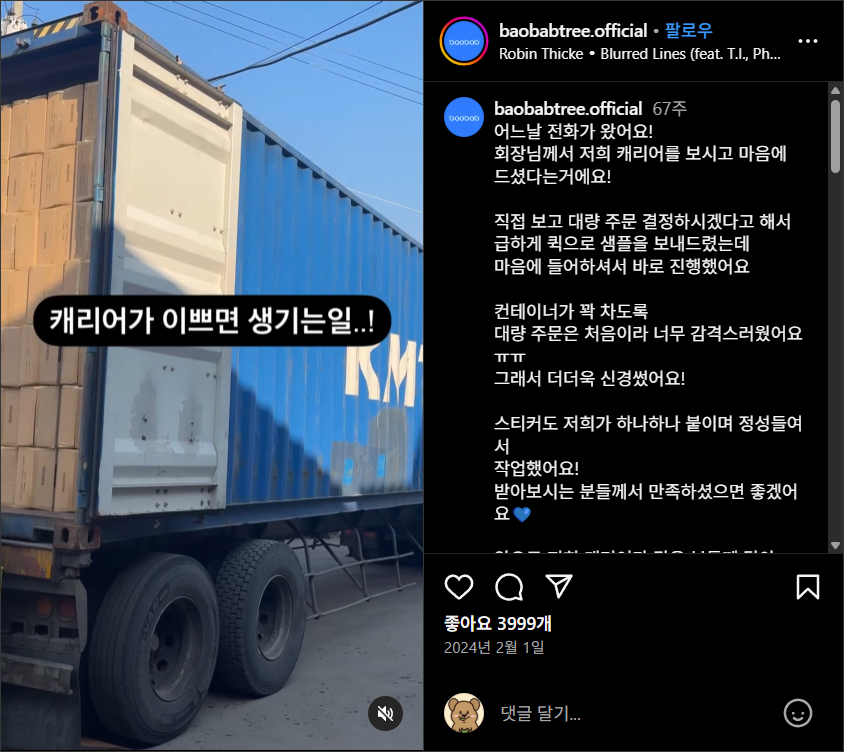Click the blue avatar beside the caption

(x=463, y=117)
